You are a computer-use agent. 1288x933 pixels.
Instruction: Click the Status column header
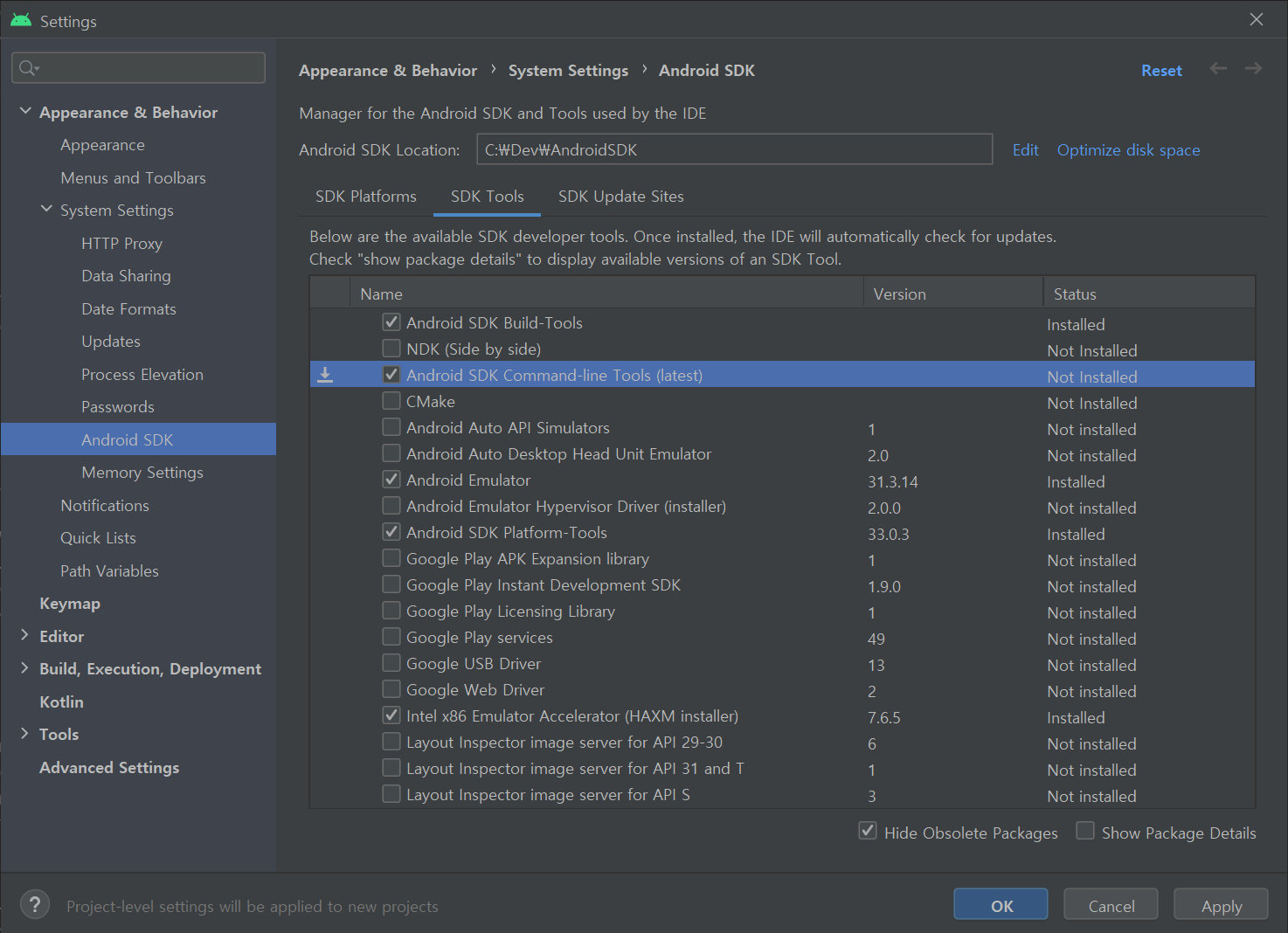coord(1149,294)
